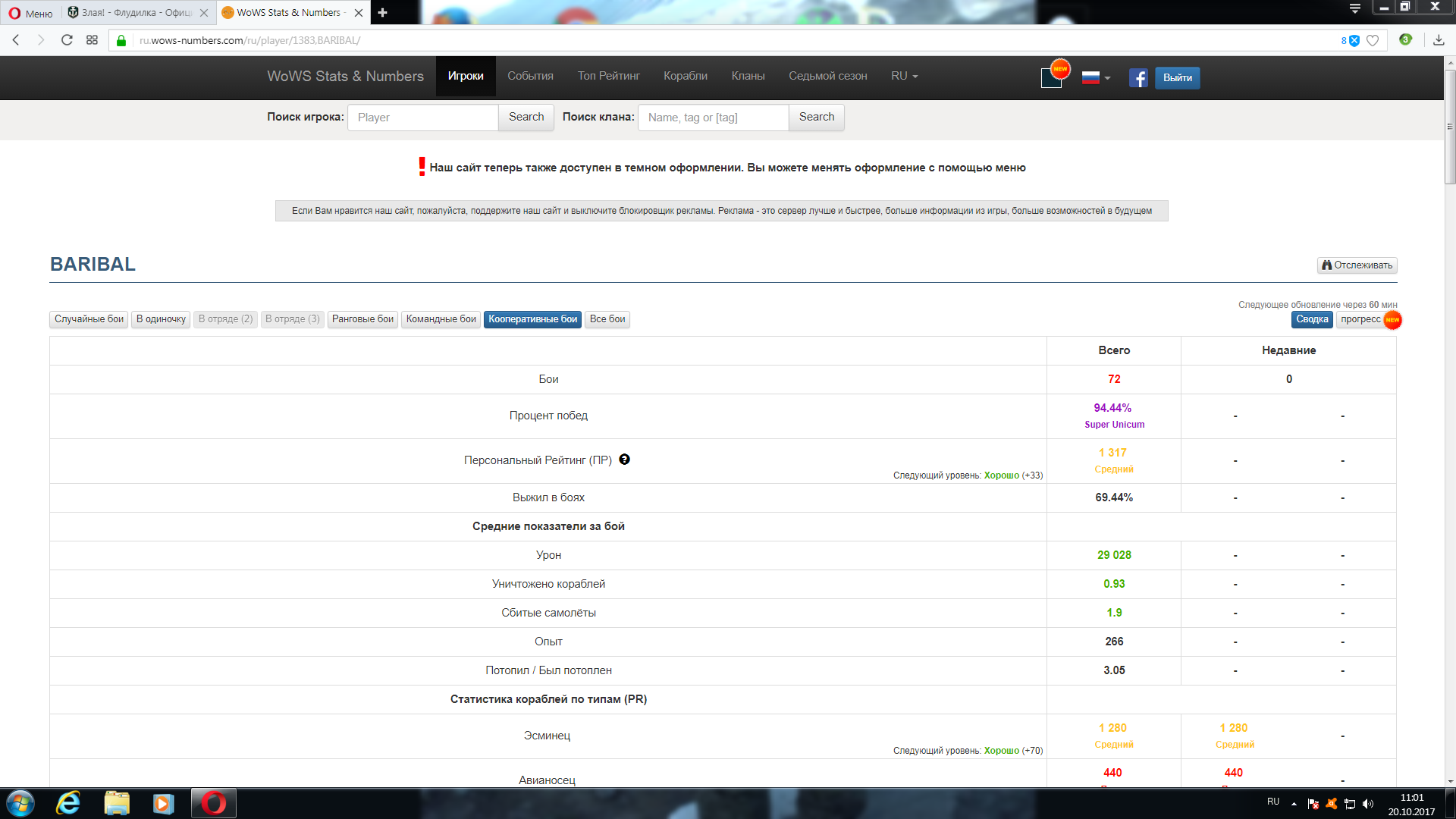Reload the current page

click(x=67, y=40)
